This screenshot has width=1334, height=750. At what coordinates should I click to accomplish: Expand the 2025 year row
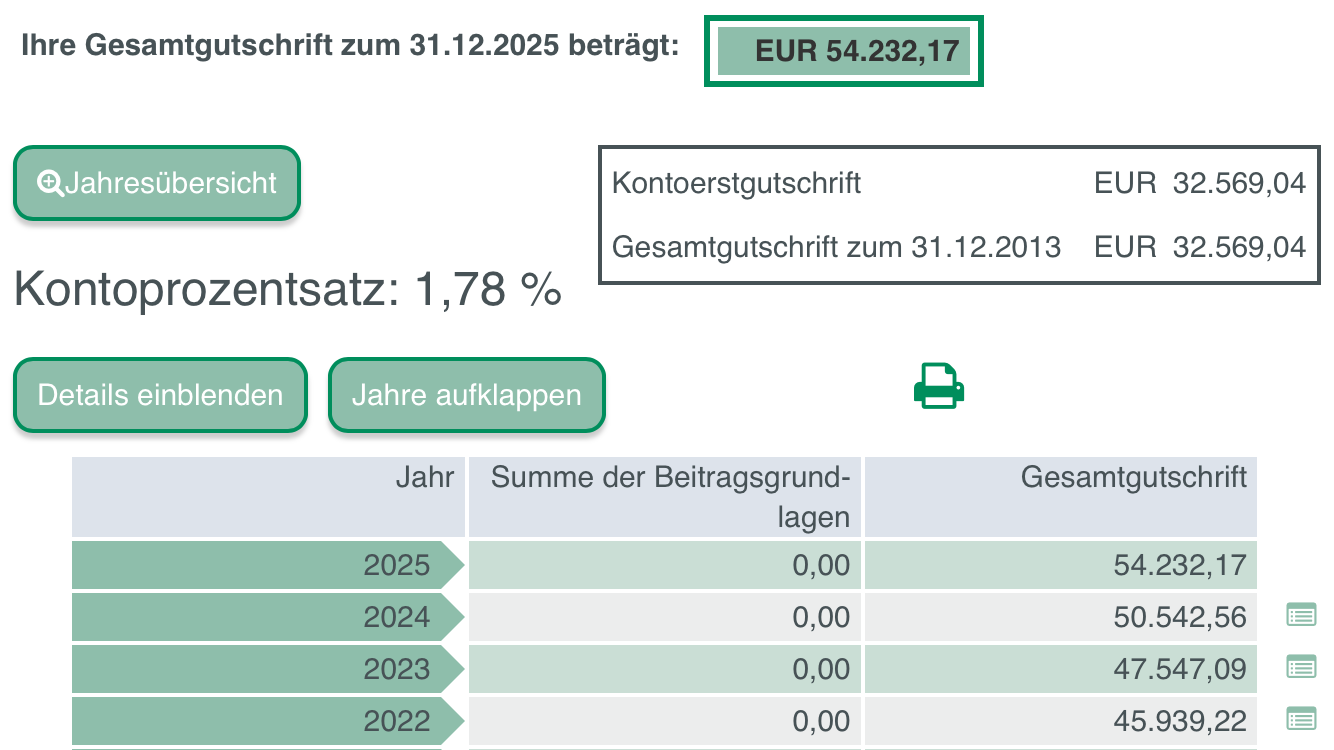[268, 566]
